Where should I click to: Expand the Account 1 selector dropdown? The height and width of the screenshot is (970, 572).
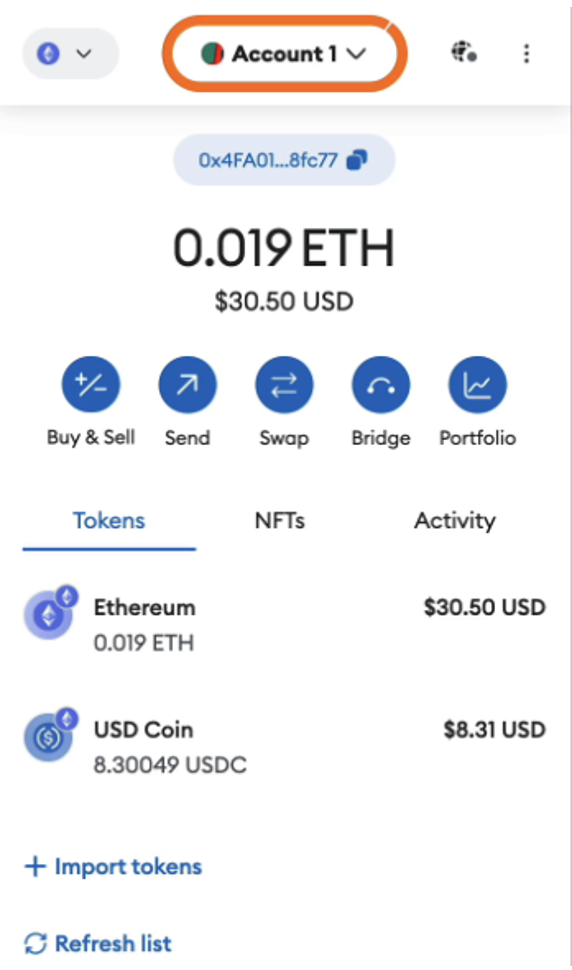pyautogui.click(x=284, y=54)
